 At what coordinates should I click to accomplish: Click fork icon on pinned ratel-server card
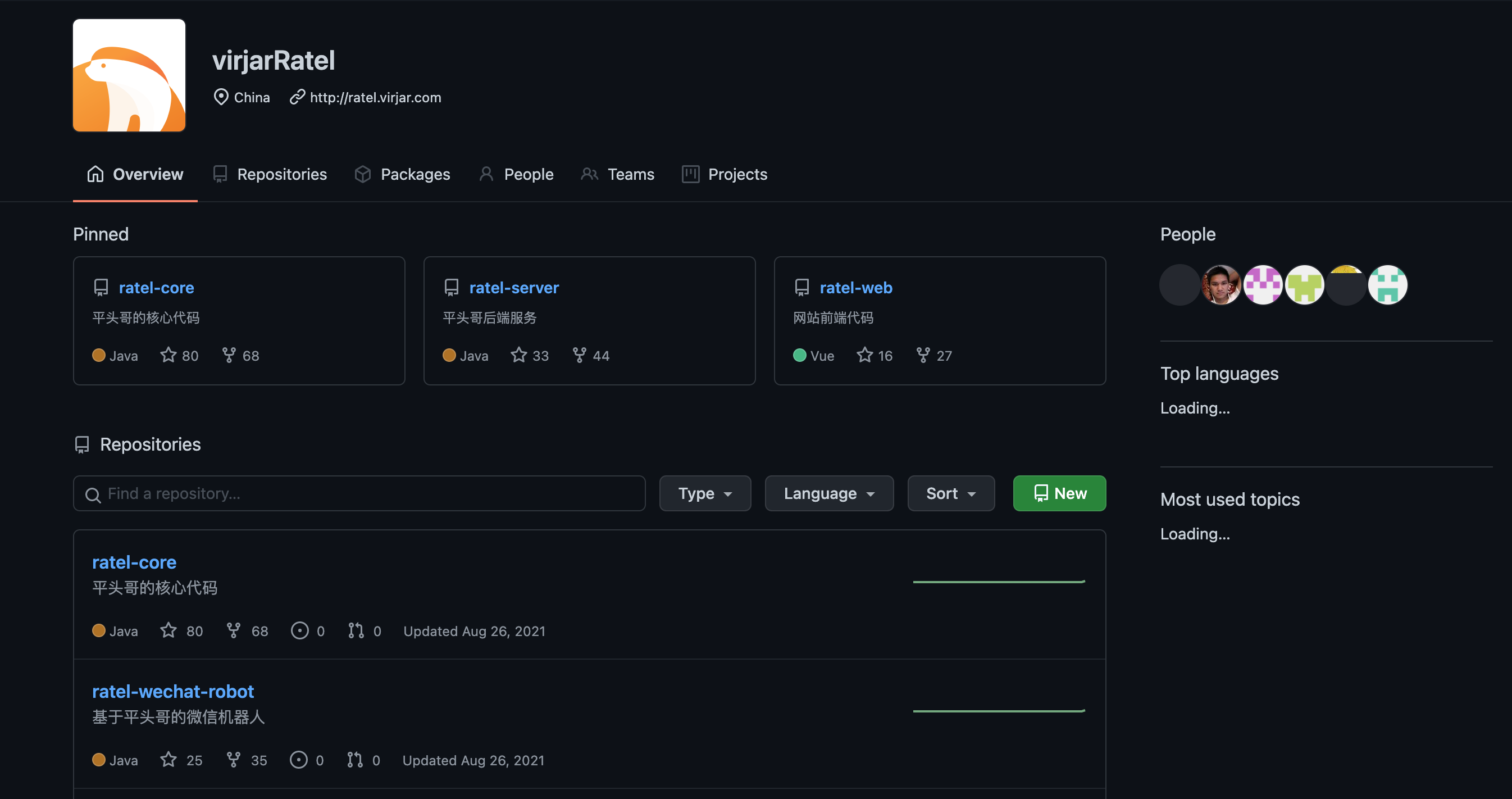tap(579, 355)
